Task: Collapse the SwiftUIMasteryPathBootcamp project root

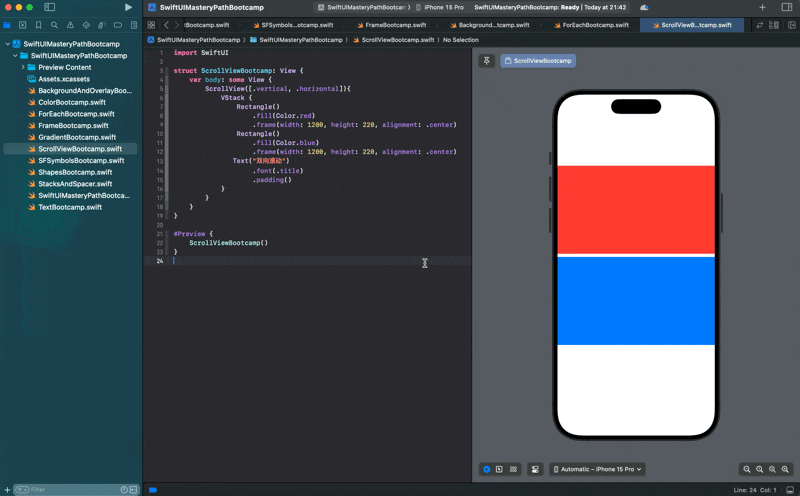Action: pos(8,44)
